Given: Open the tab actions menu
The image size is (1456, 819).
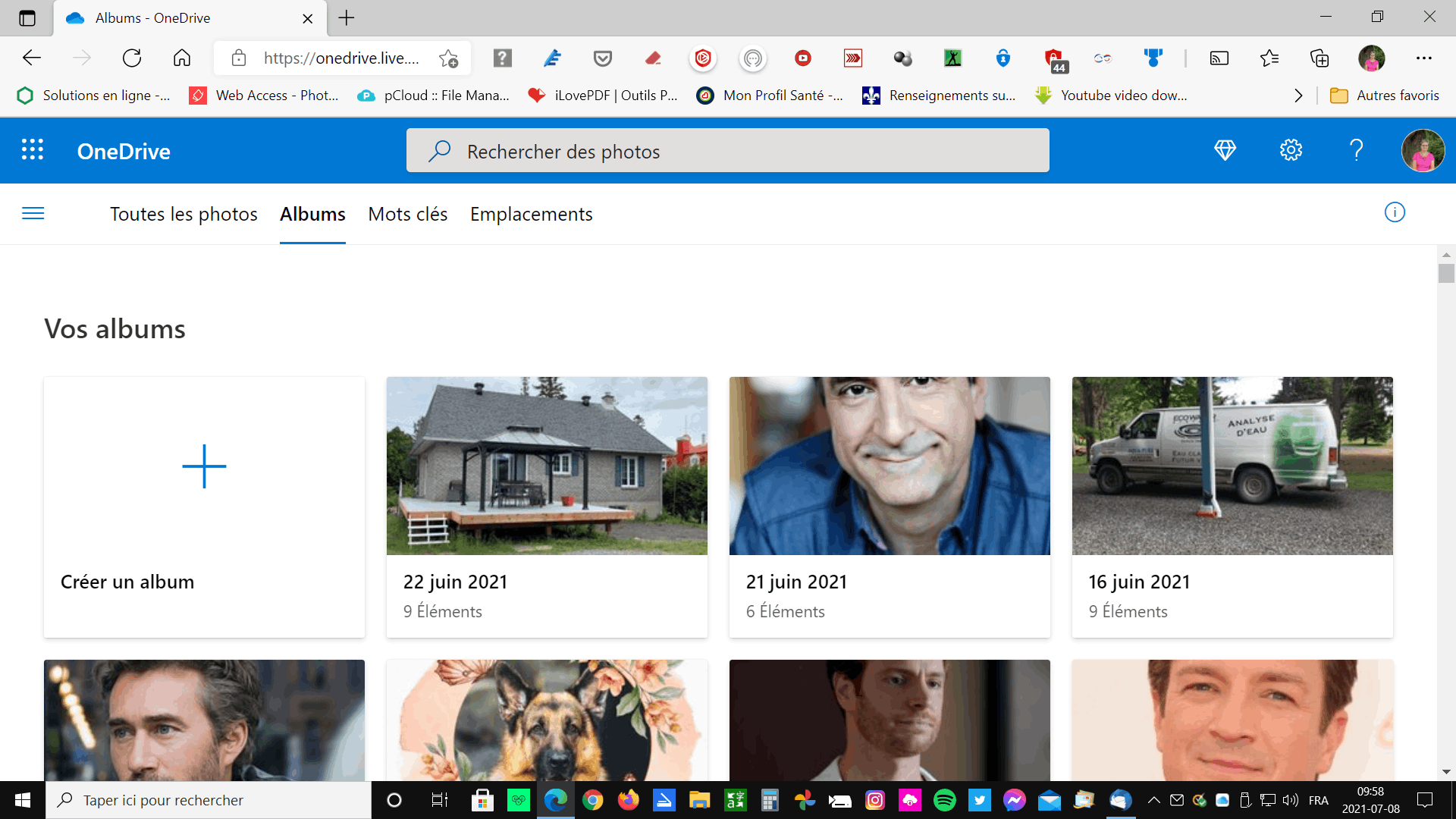Looking at the screenshot, I should (x=27, y=18).
